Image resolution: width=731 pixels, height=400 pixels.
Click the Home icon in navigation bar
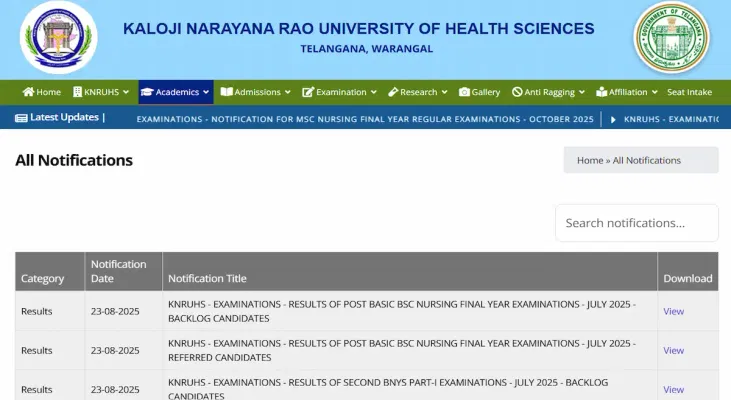pyautogui.click(x=27, y=92)
